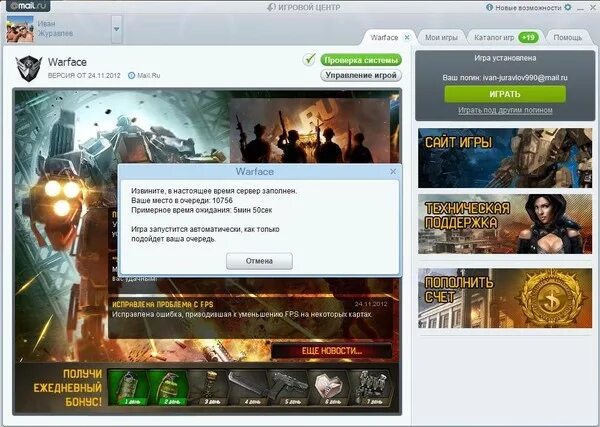Image resolution: width=600 pixels, height=427 pixels.
Task: Click the ВЕРСИЯ ОТ 24.11.2012 text
Action: pos(84,75)
